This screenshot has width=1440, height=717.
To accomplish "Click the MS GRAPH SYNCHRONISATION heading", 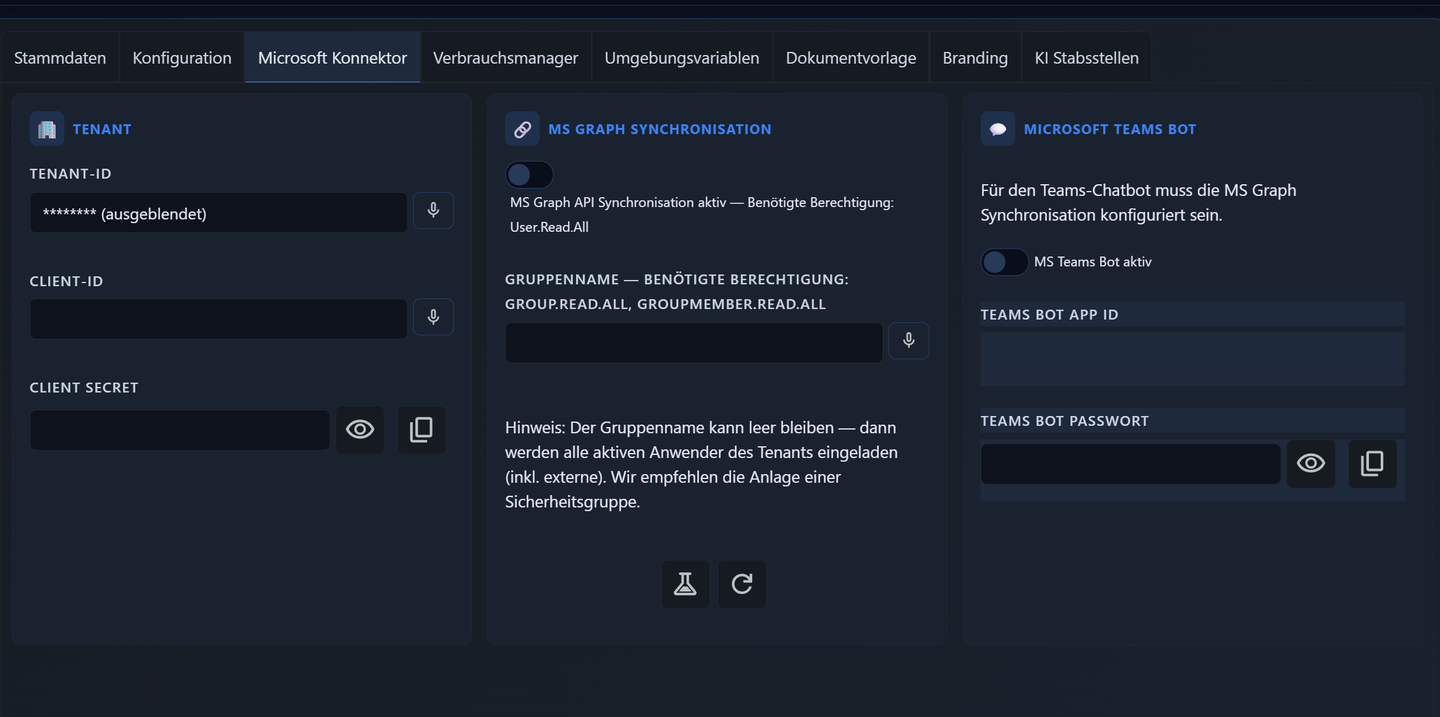I will 660,129.
